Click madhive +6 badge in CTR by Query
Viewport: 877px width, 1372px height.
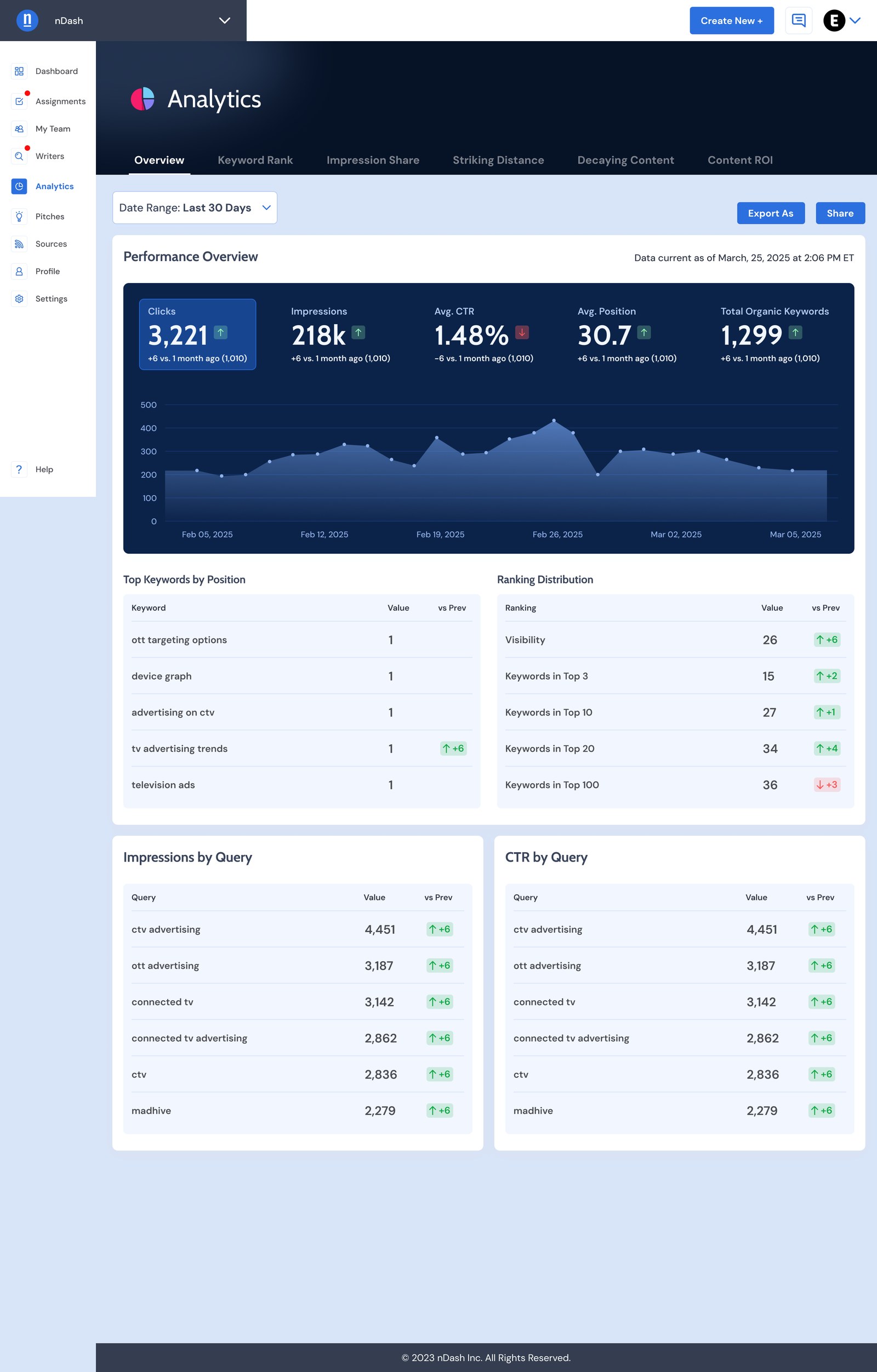[x=822, y=1110]
